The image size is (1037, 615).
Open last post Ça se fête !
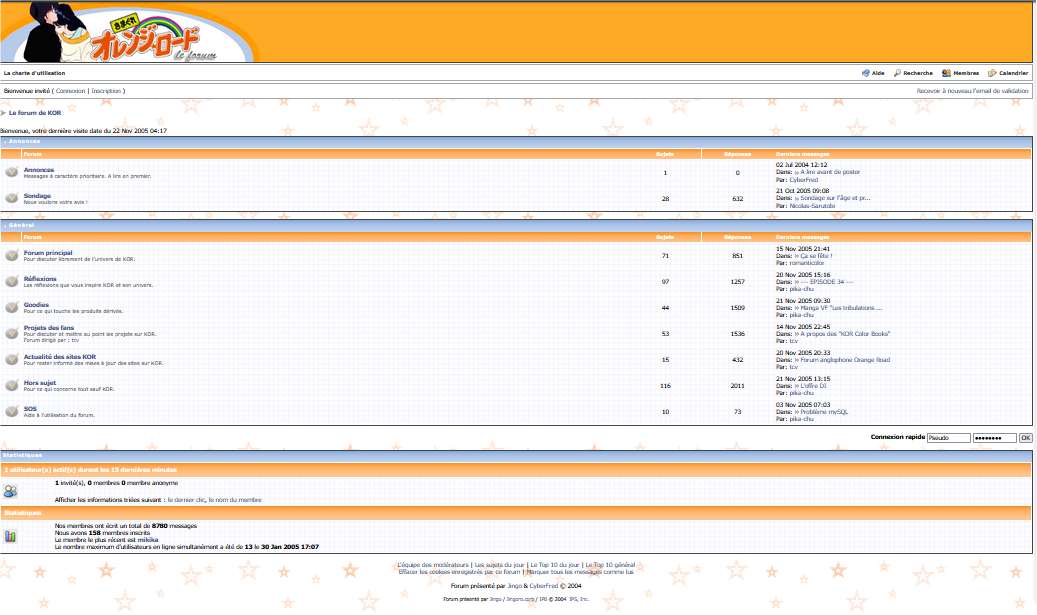pyautogui.click(x=816, y=256)
